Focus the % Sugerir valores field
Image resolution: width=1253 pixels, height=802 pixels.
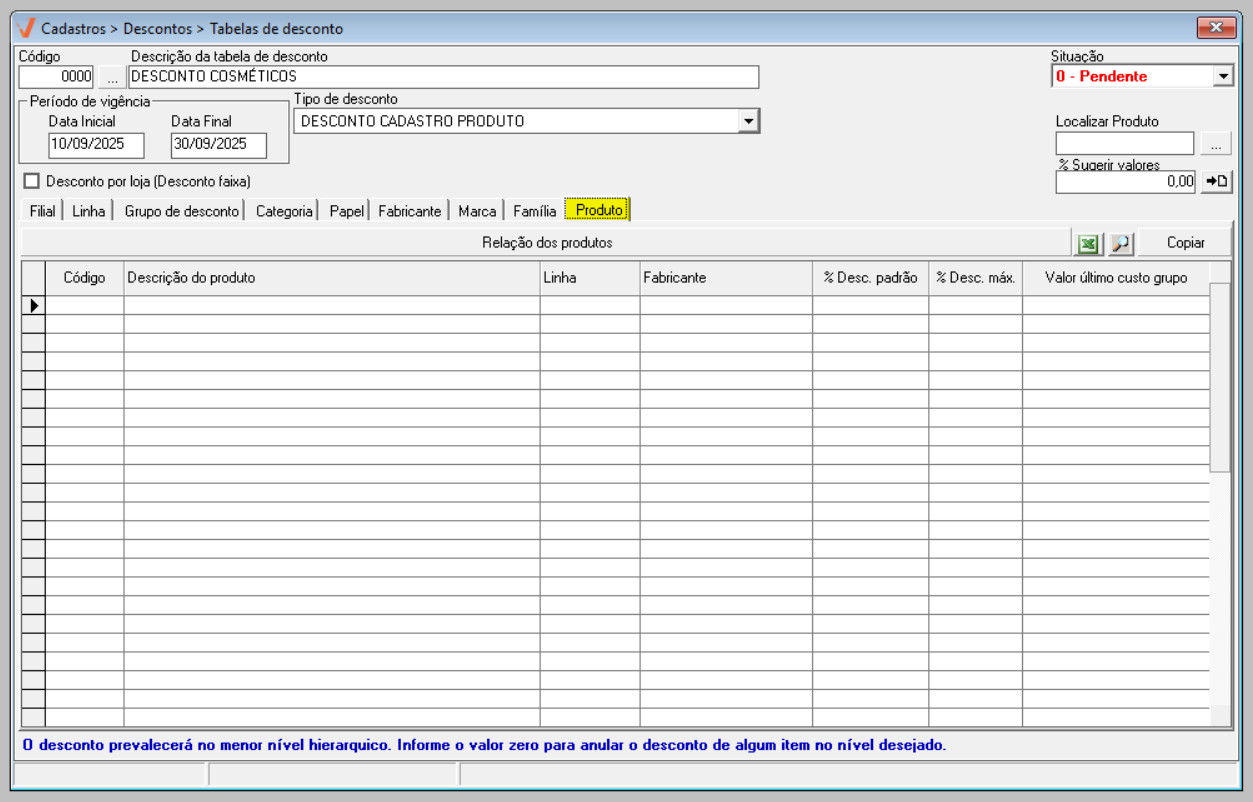pos(1125,181)
